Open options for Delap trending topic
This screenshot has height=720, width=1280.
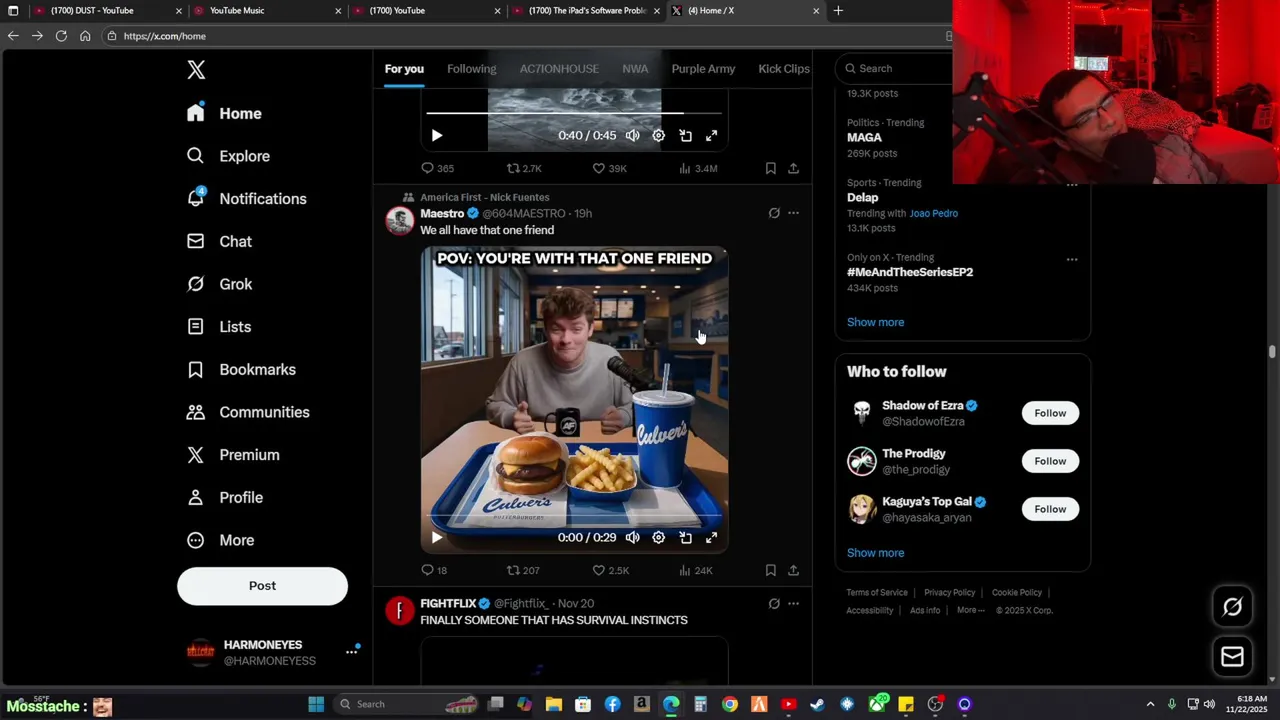[x=1072, y=185]
